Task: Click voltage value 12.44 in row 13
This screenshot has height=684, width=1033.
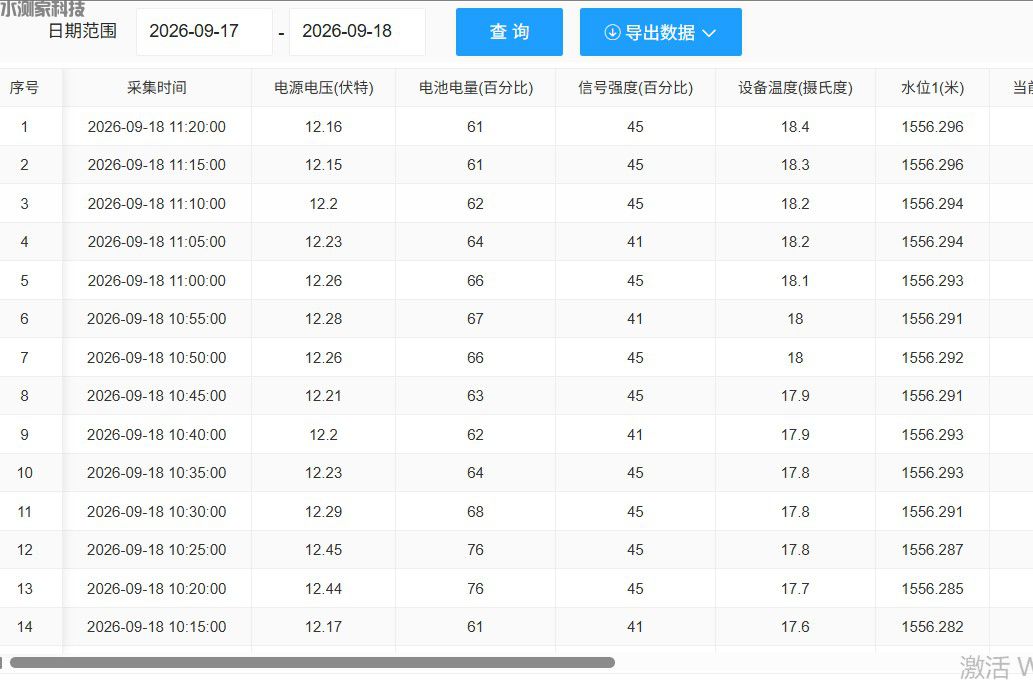Action: [323, 589]
